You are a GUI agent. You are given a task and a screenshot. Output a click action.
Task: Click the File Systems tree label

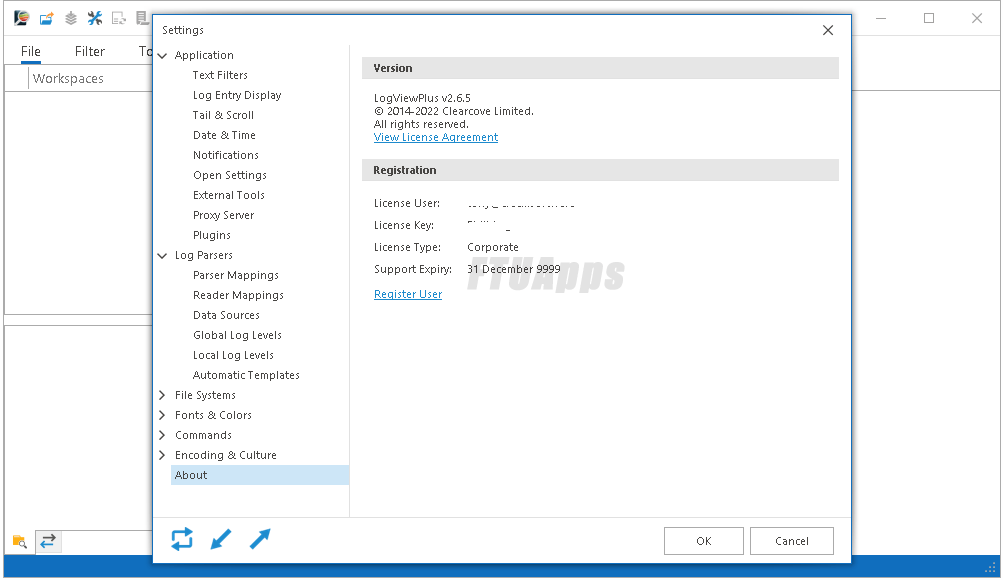[205, 395]
